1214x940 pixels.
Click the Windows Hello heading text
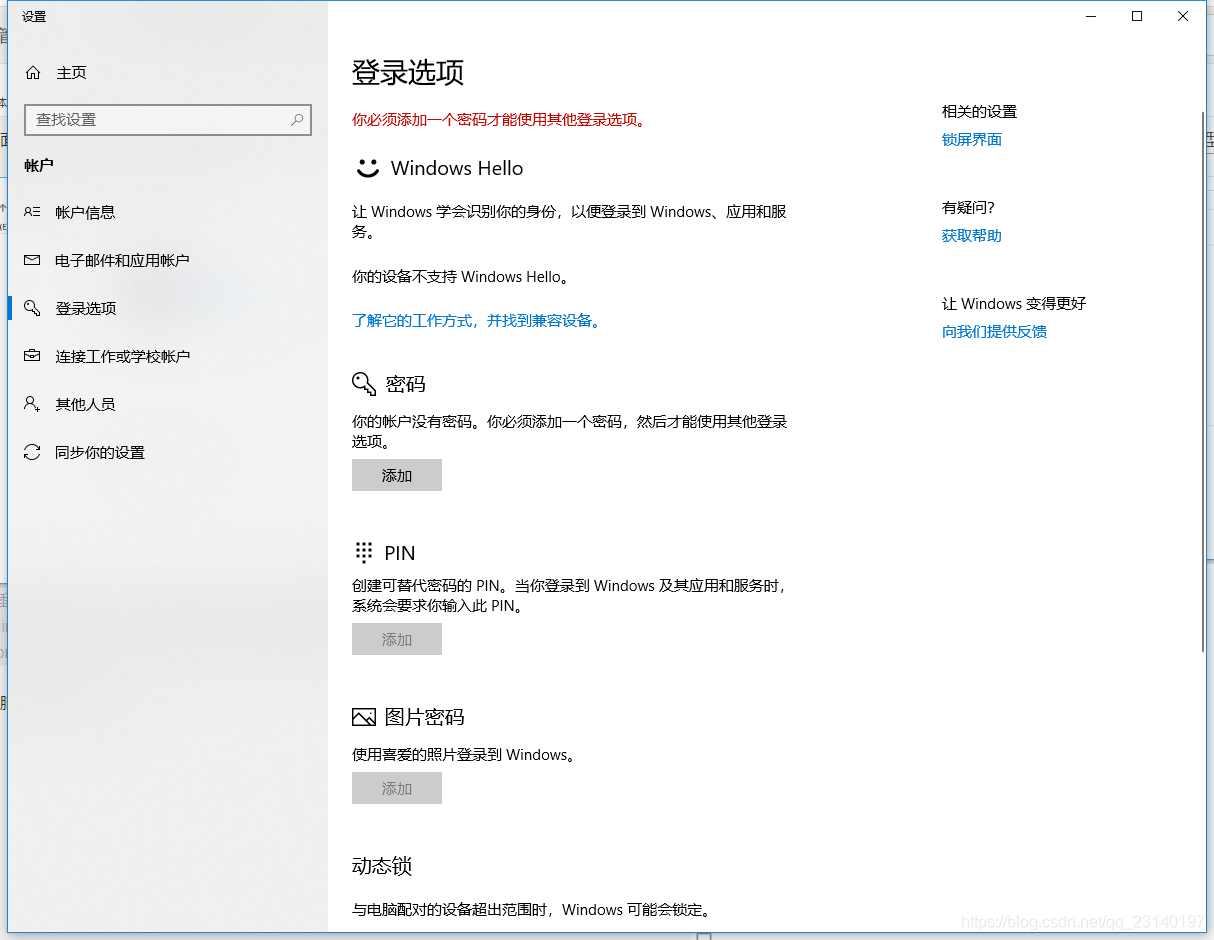pos(457,168)
